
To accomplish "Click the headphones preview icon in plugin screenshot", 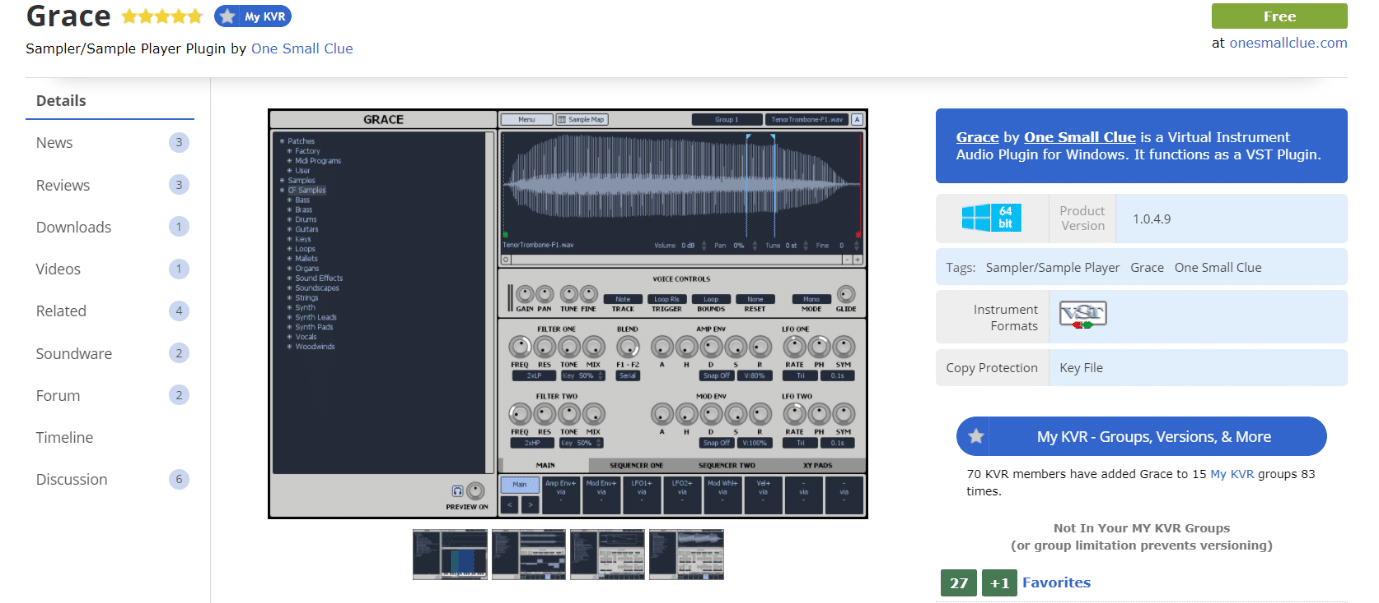I will pyautogui.click(x=457, y=491).
